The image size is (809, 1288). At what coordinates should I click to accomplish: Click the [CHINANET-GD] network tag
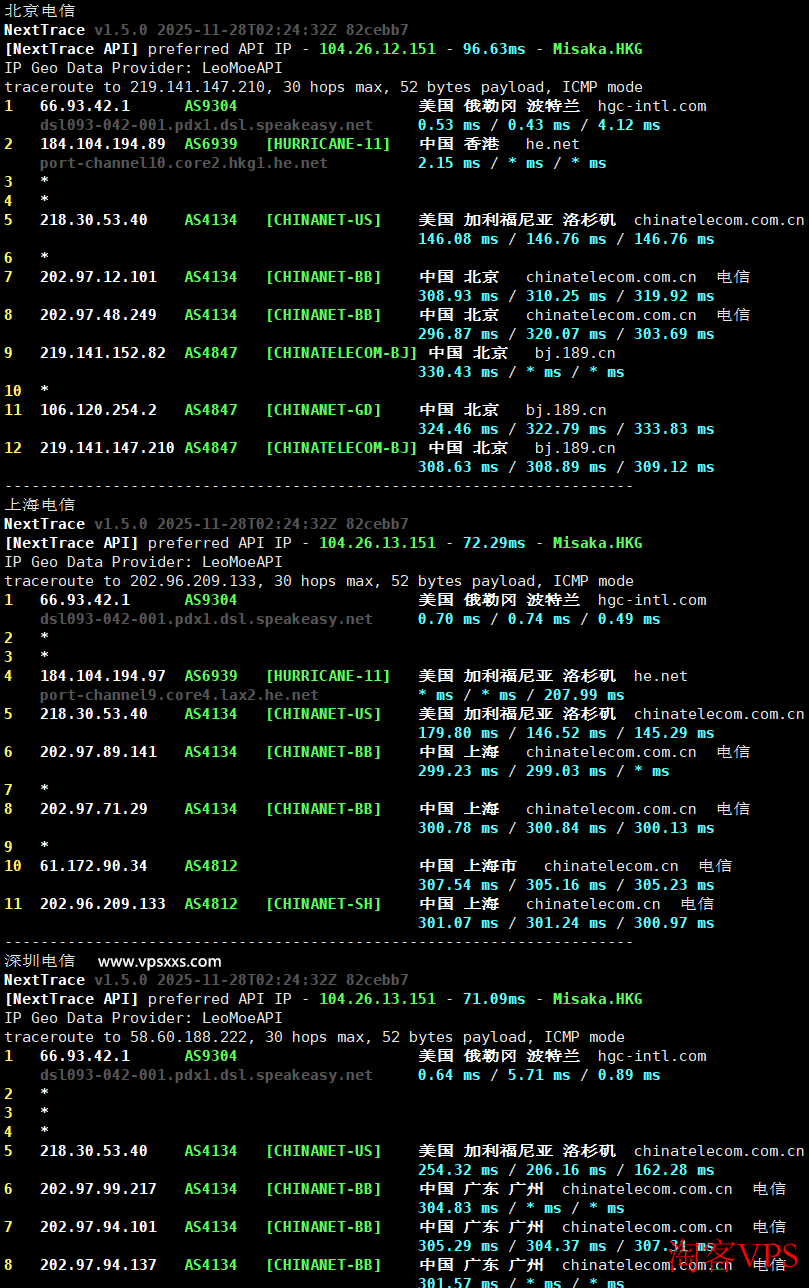[323, 410]
